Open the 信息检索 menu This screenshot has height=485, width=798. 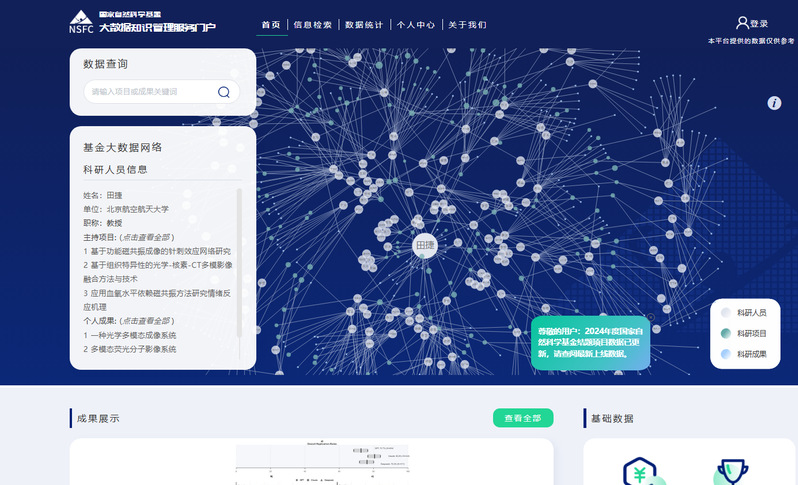(x=313, y=24)
